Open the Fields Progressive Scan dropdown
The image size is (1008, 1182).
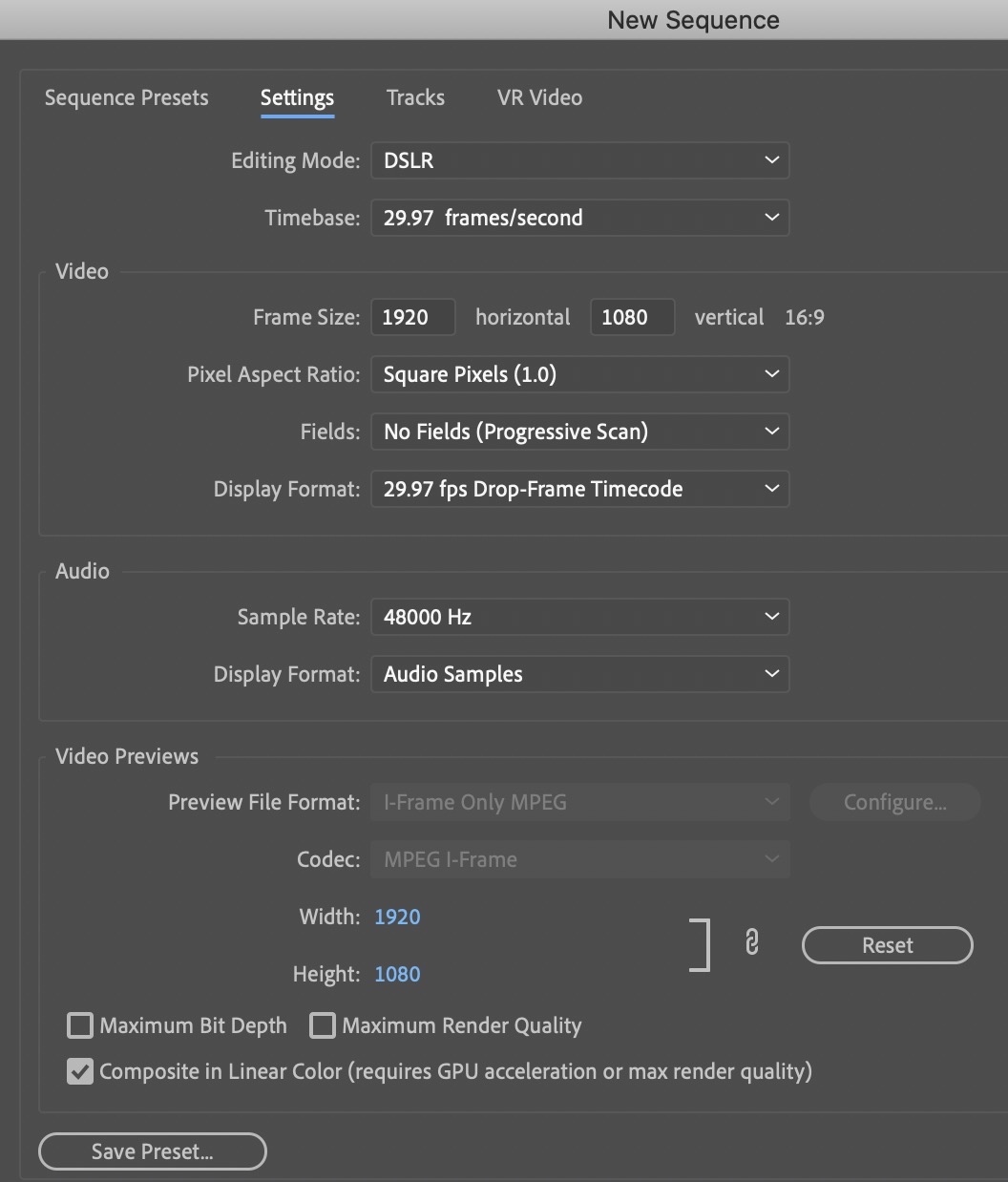(580, 432)
